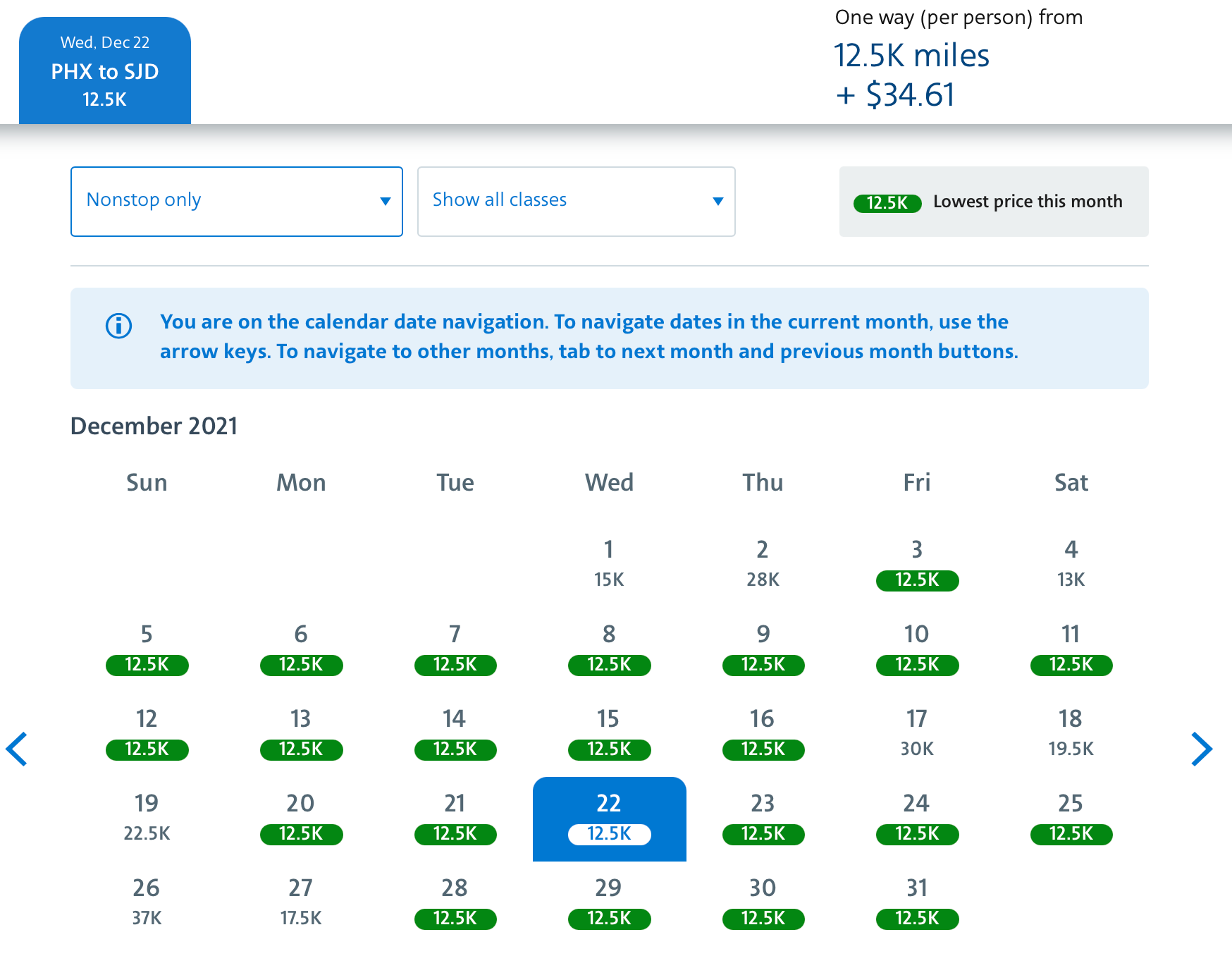Select December 1 priced at 15K

point(609,564)
